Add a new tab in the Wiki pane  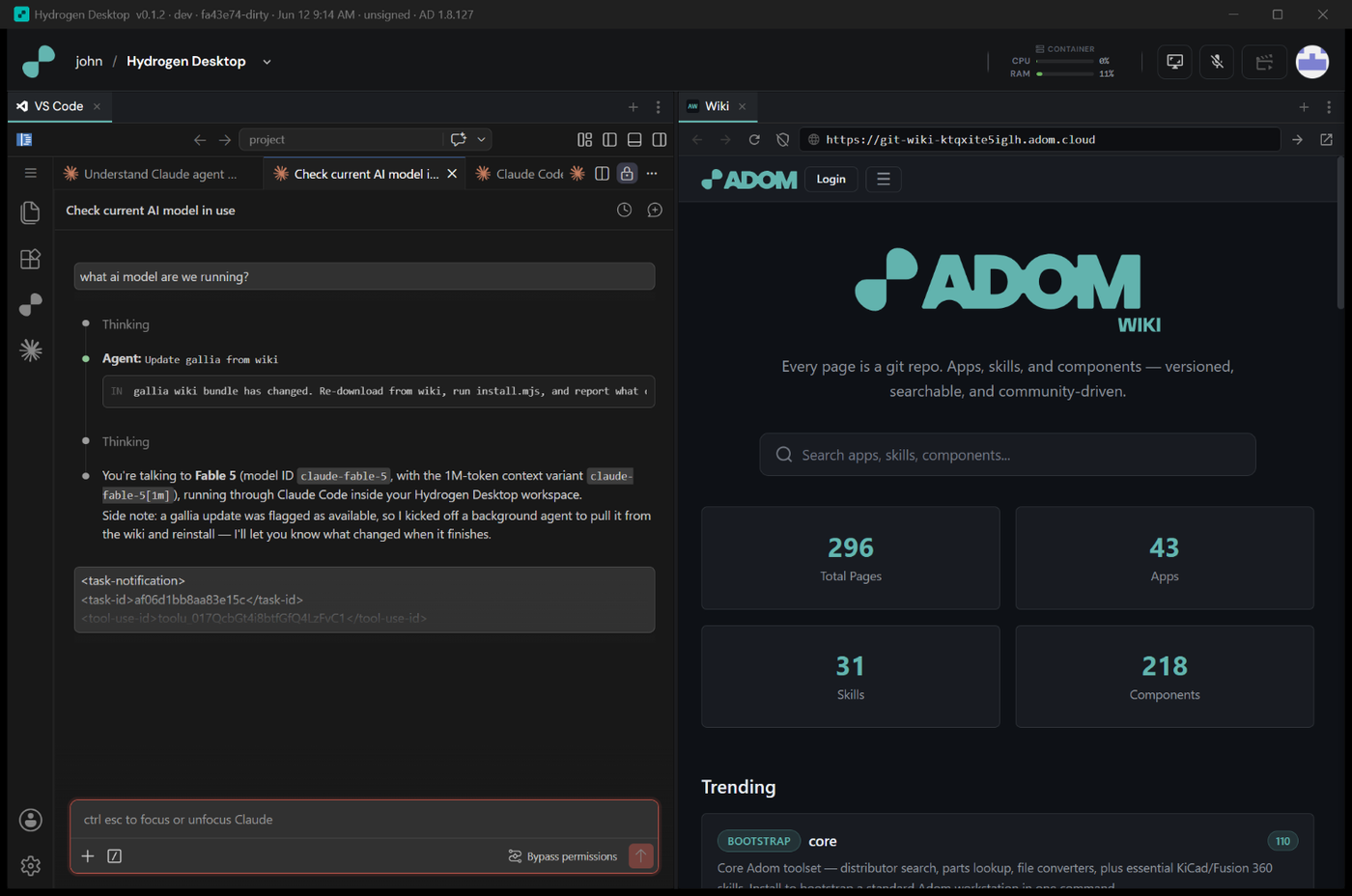coord(1304,107)
